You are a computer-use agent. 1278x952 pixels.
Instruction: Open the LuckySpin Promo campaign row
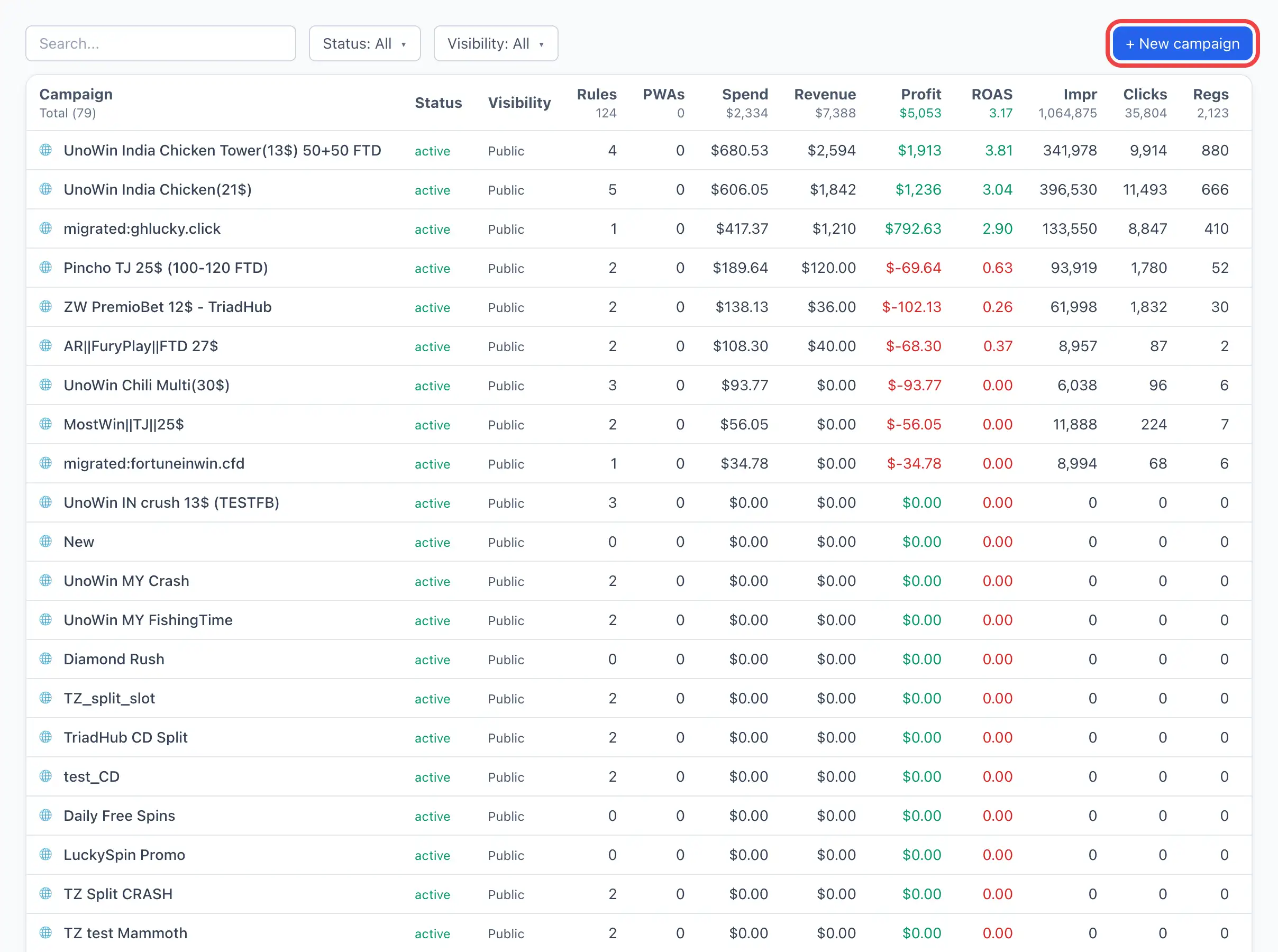638,855
